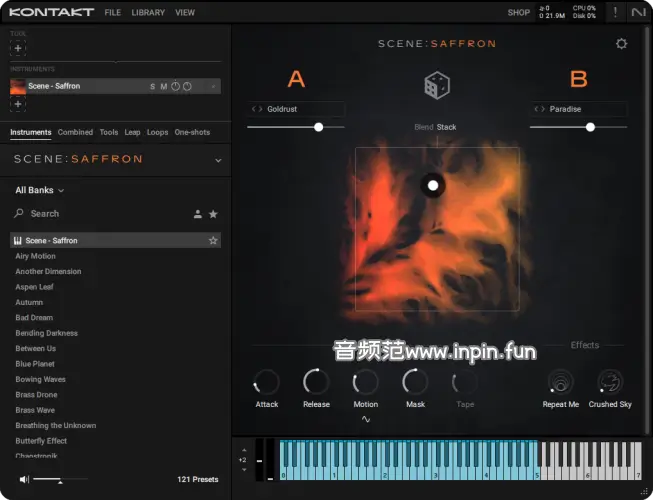Step sound B preset with arrows

tap(539, 109)
